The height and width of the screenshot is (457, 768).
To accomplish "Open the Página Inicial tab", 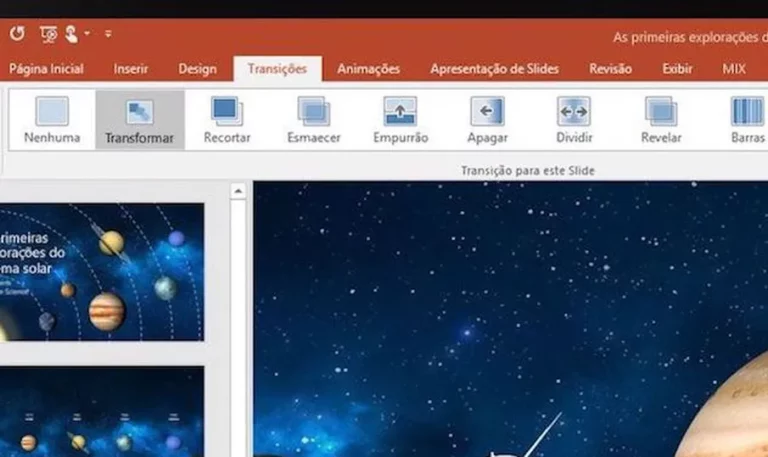I will pyautogui.click(x=47, y=69).
